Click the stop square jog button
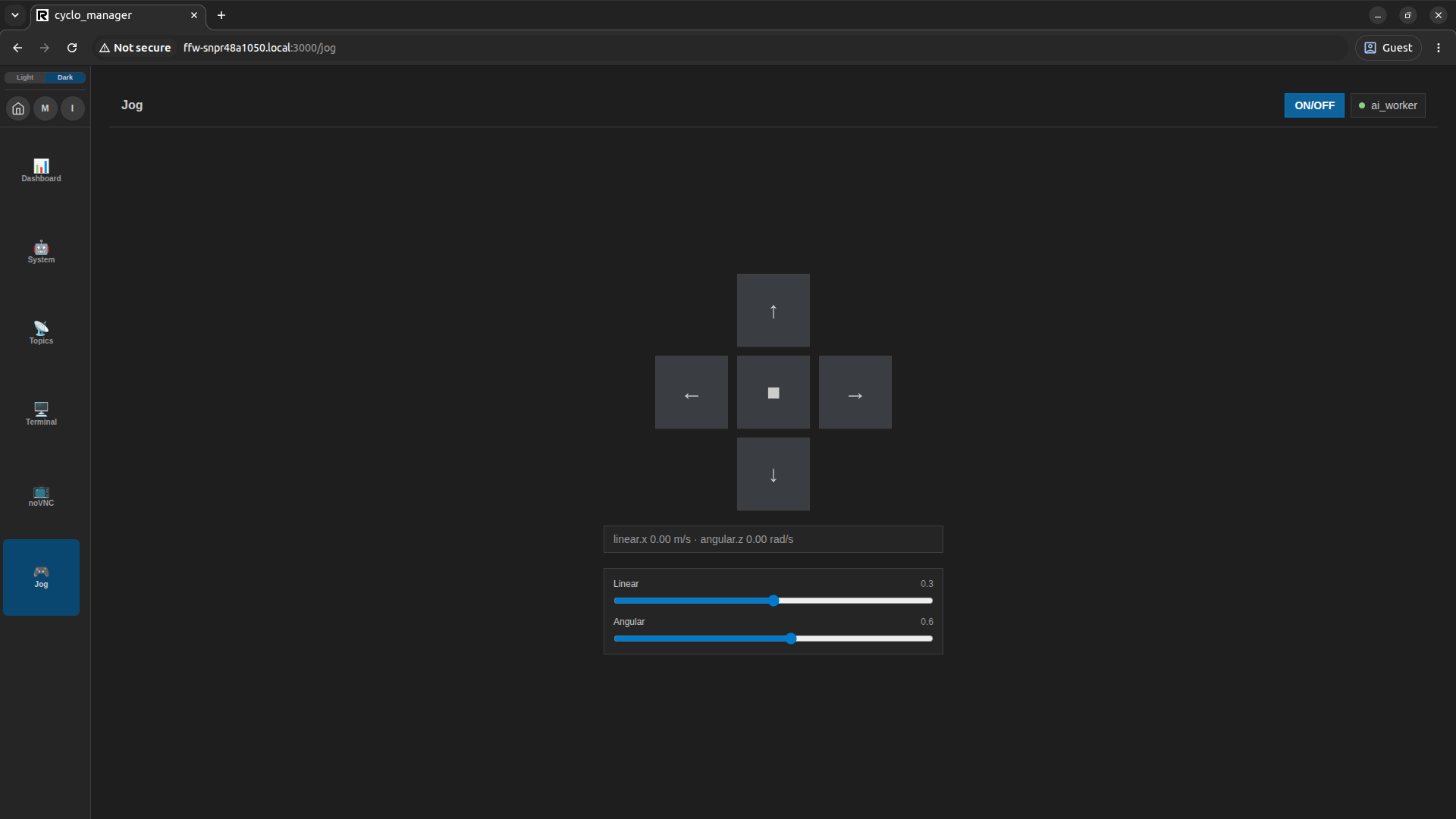This screenshot has width=1456, height=819. (773, 392)
